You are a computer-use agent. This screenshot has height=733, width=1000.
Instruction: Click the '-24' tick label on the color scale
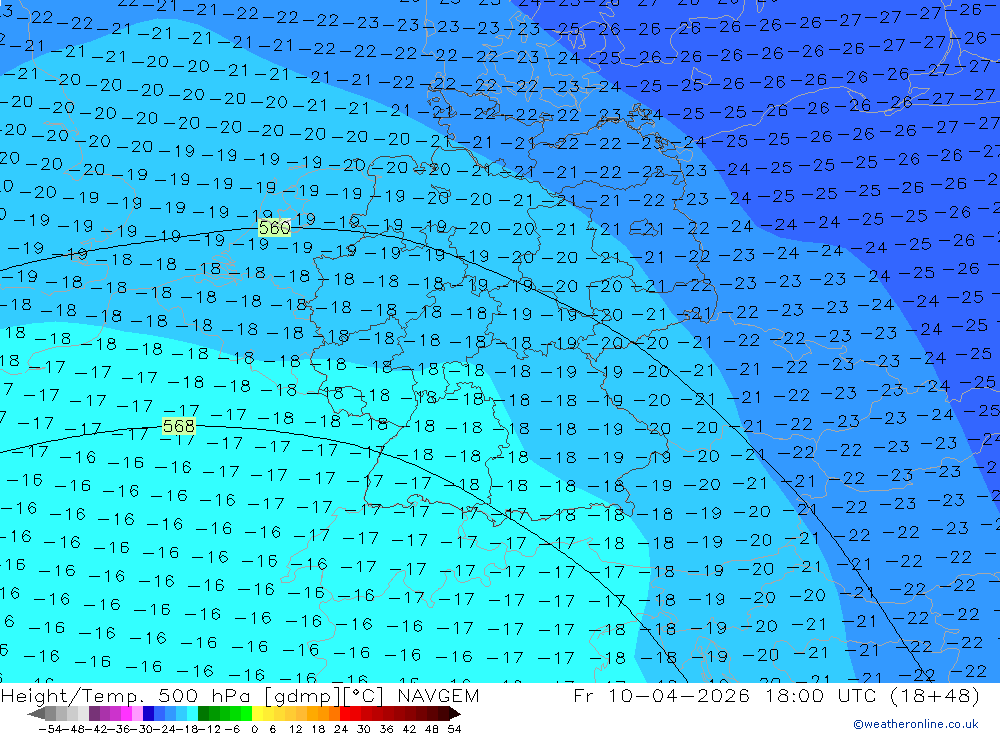pyautogui.click(x=165, y=729)
